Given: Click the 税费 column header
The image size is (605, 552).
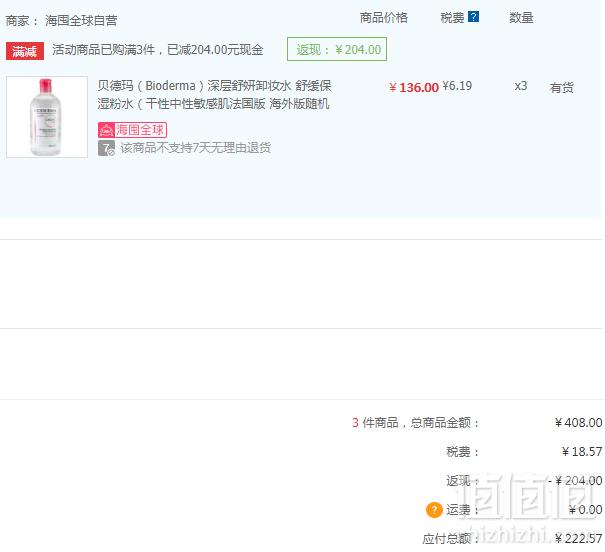Looking at the screenshot, I should click(x=452, y=18).
